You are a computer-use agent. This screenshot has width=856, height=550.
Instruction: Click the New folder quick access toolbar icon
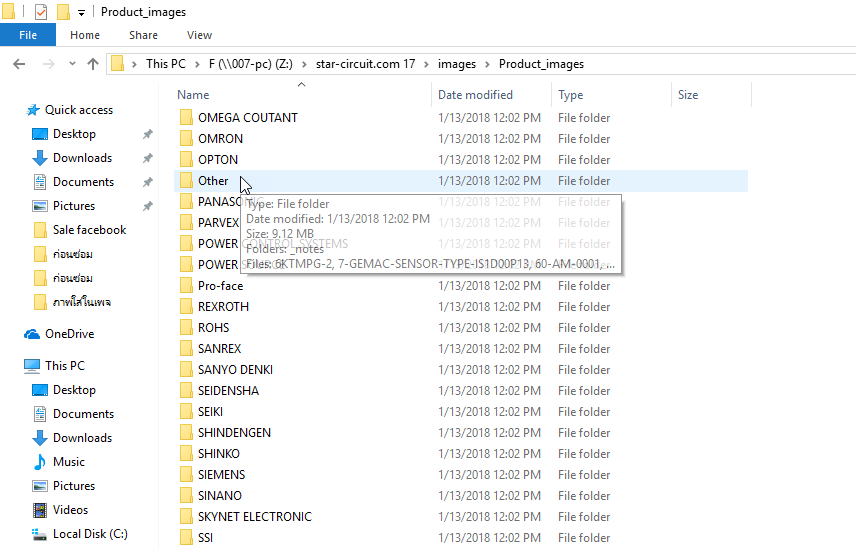(x=63, y=11)
